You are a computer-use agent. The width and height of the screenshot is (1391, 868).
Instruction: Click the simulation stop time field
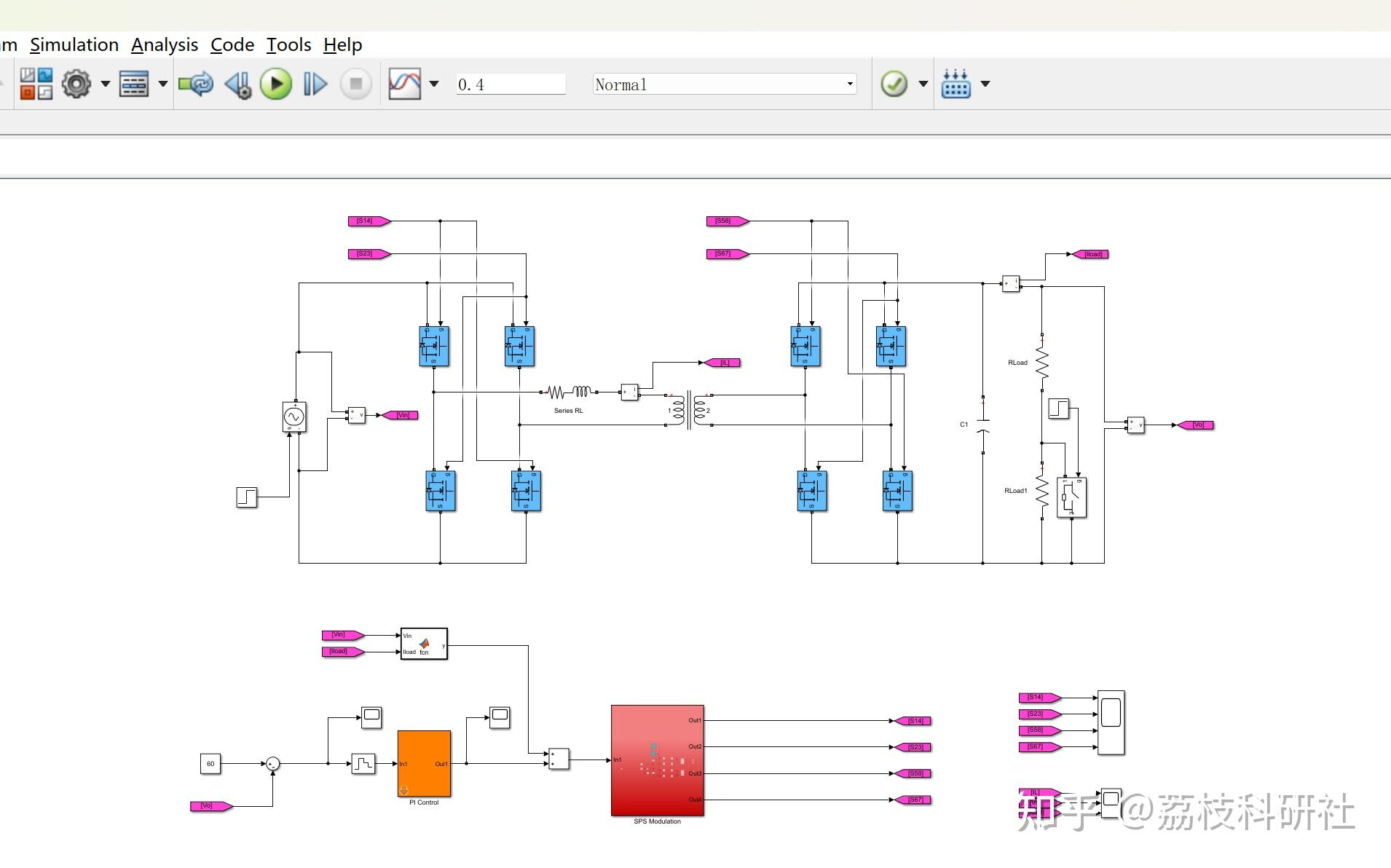pos(511,84)
